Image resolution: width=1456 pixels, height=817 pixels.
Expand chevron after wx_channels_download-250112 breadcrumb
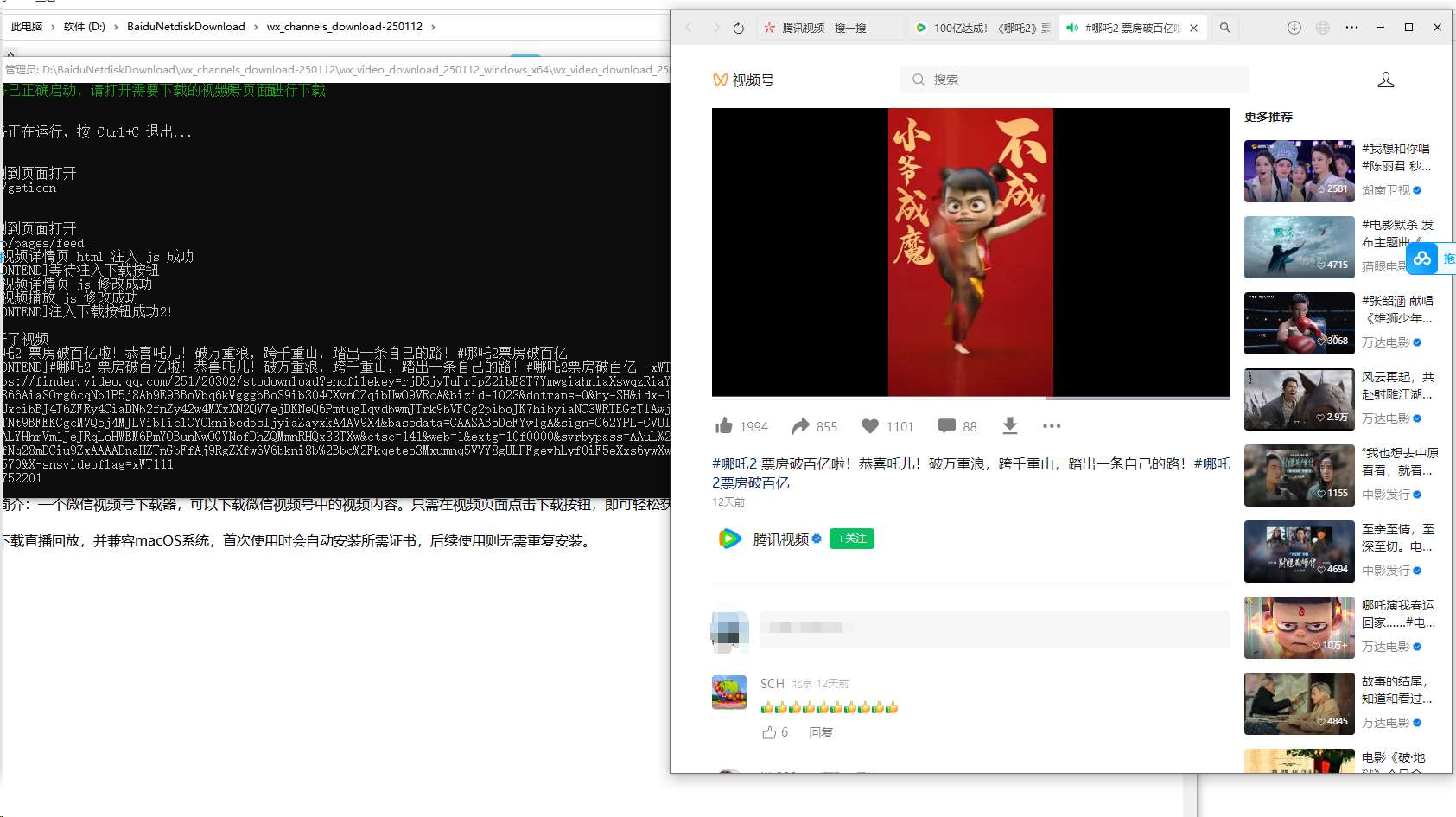[433, 27]
